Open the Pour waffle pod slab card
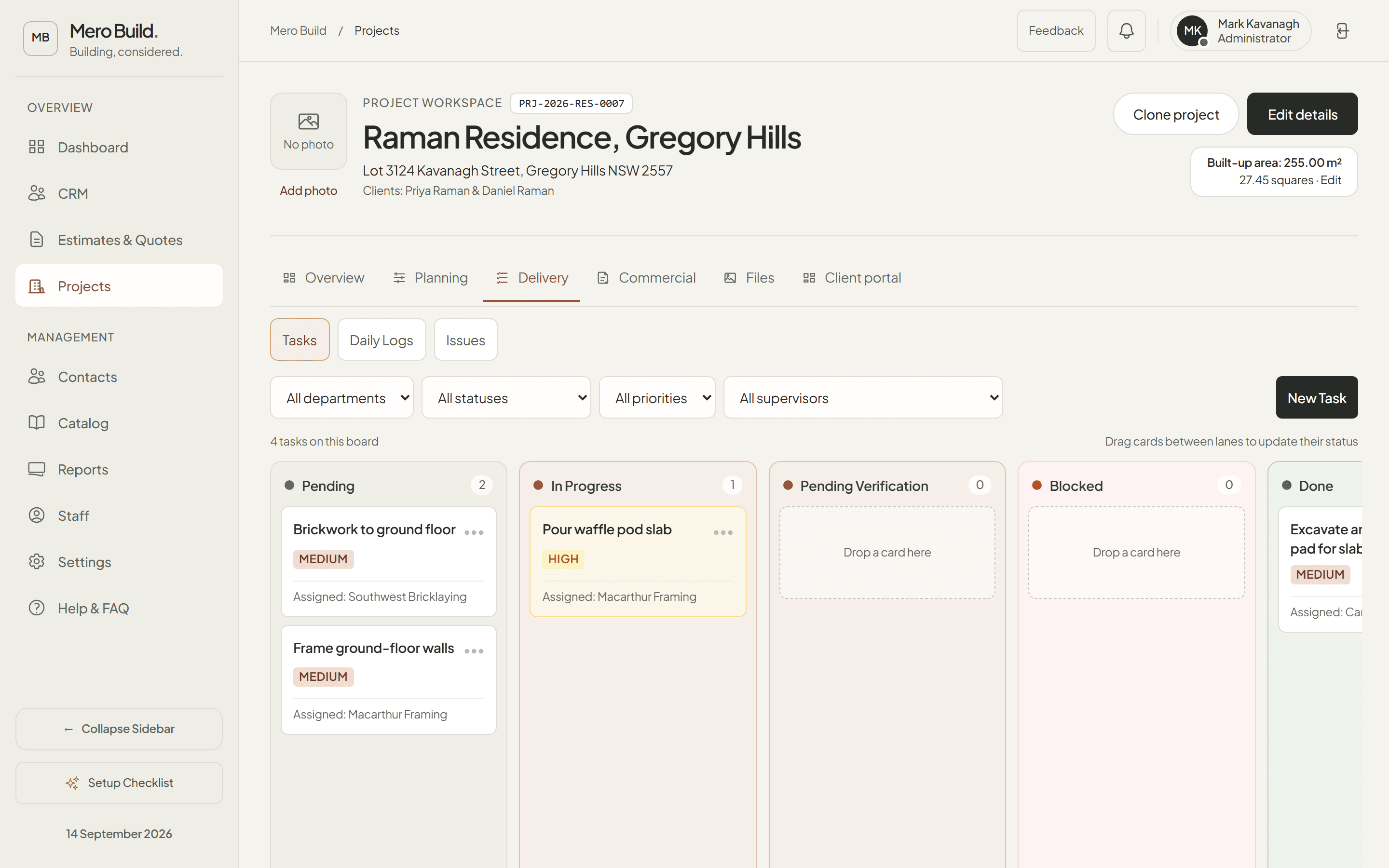Image resolution: width=1389 pixels, height=868 pixels. (x=638, y=561)
